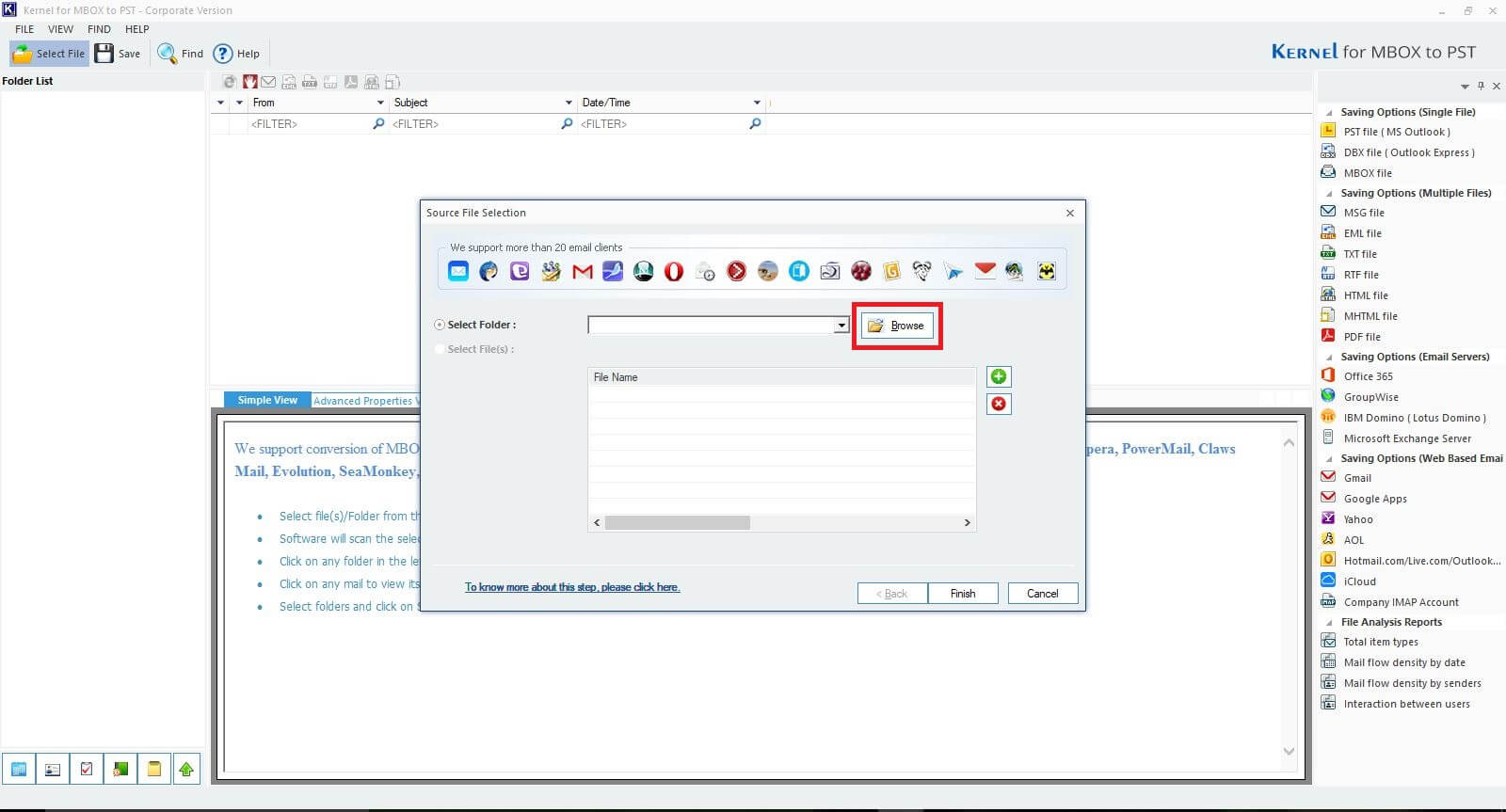Screen dimensions: 1506x812
Task: Open 'To know more about this step' link
Action: [572, 587]
